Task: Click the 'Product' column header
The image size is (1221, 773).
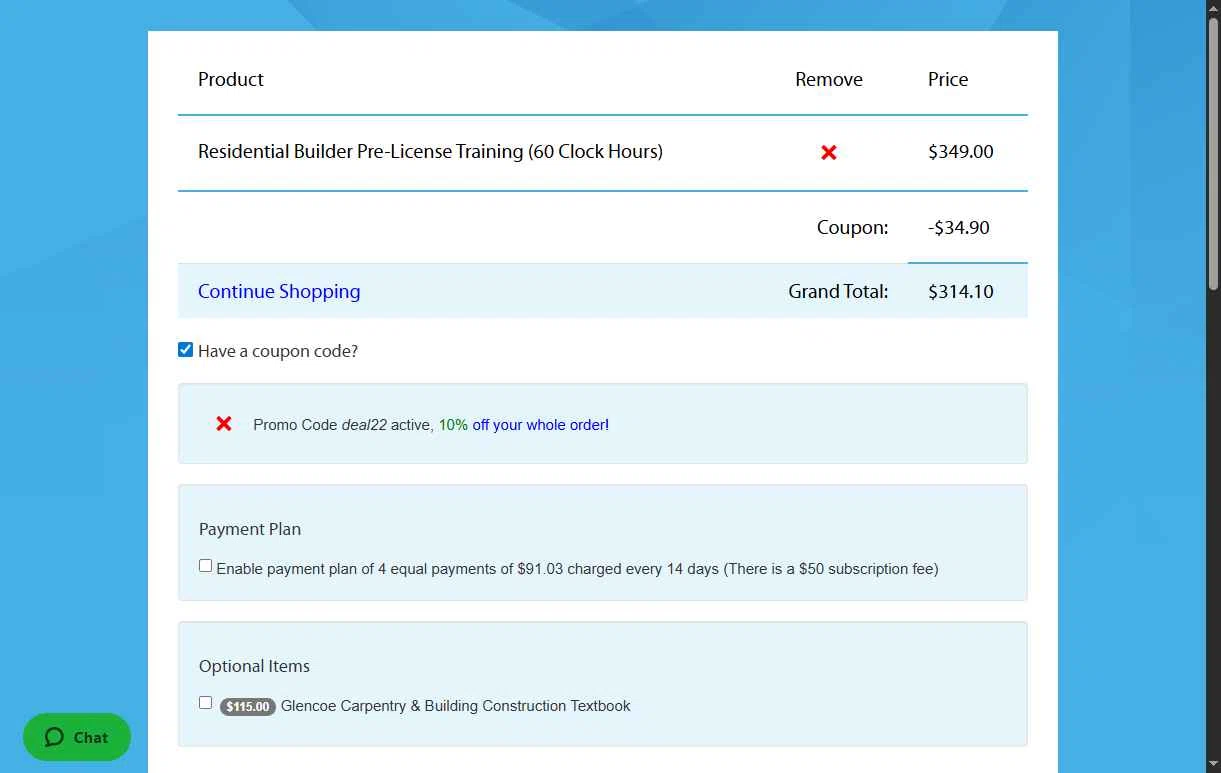Action: click(231, 79)
